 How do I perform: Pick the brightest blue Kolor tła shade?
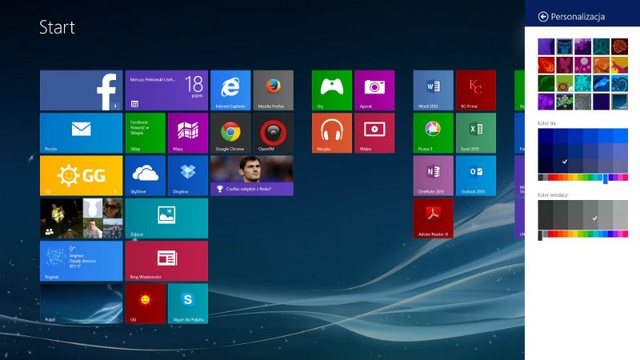point(620,136)
